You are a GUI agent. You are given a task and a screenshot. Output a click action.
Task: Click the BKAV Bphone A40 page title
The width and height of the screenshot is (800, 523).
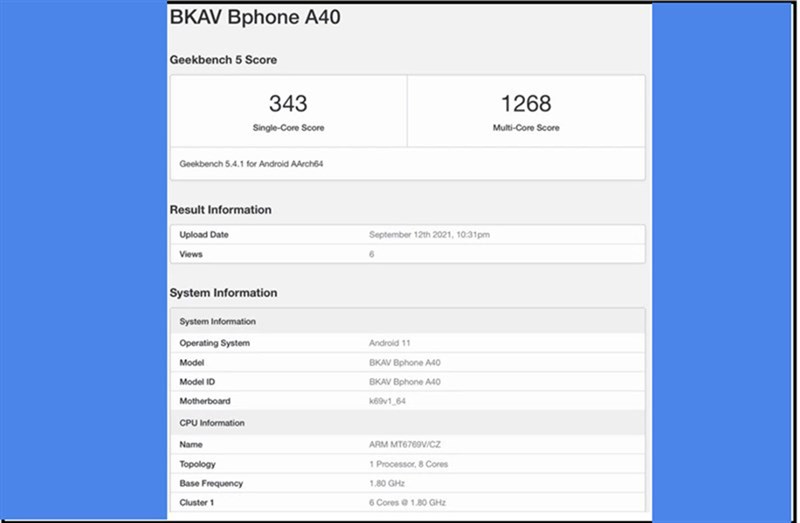pyautogui.click(x=255, y=17)
